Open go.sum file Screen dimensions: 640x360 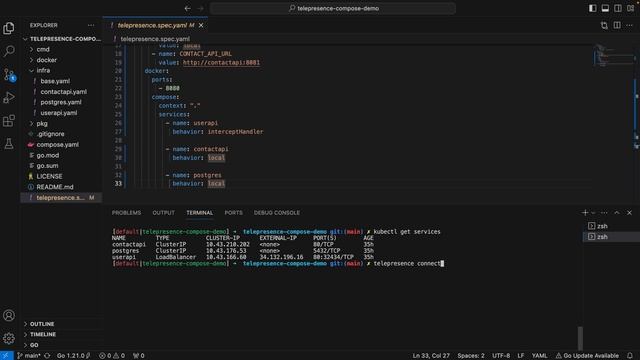pos(61,166)
